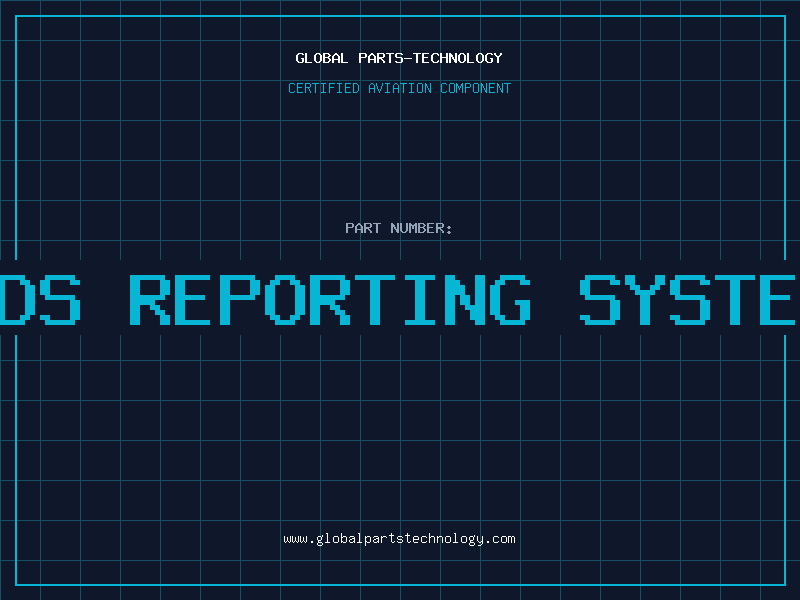Screen dimensions: 800x600
Task: Click the word REPORTING in the banner
Action: pyautogui.click(x=332, y=298)
